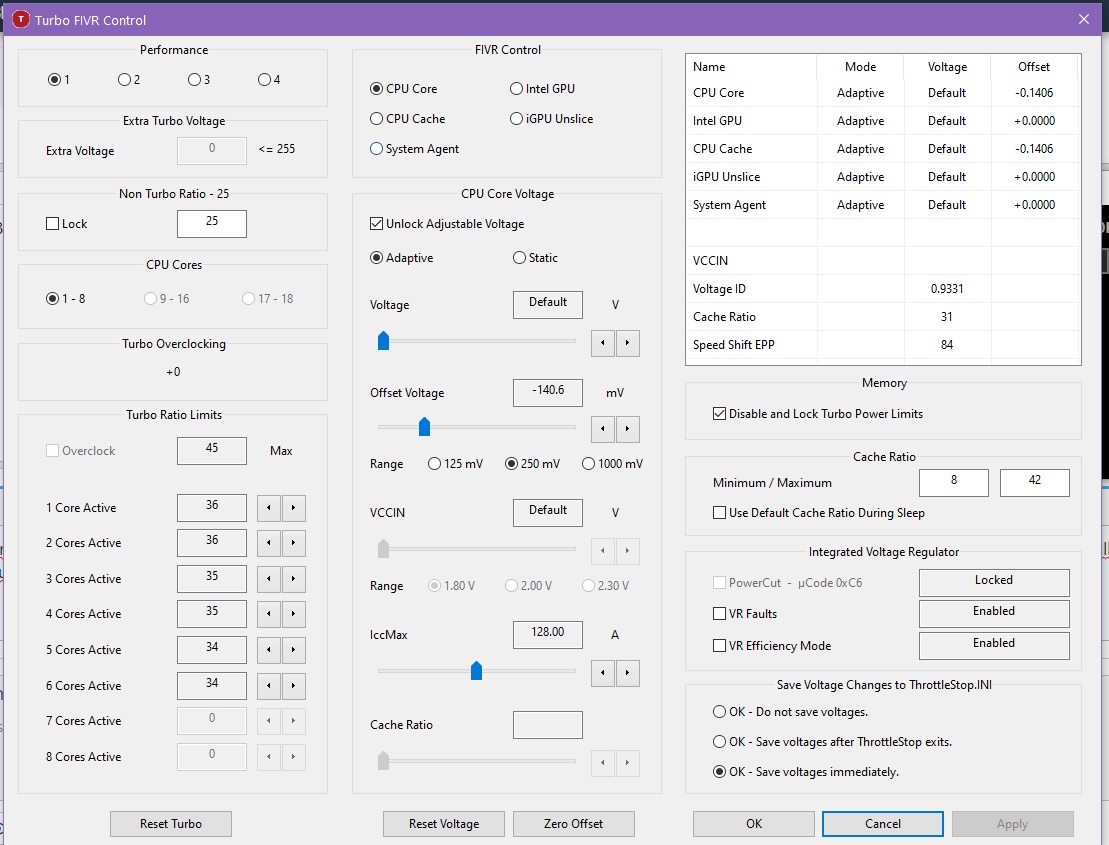Decrease 3 Cores Active ratio with left arrow

click(269, 578)
